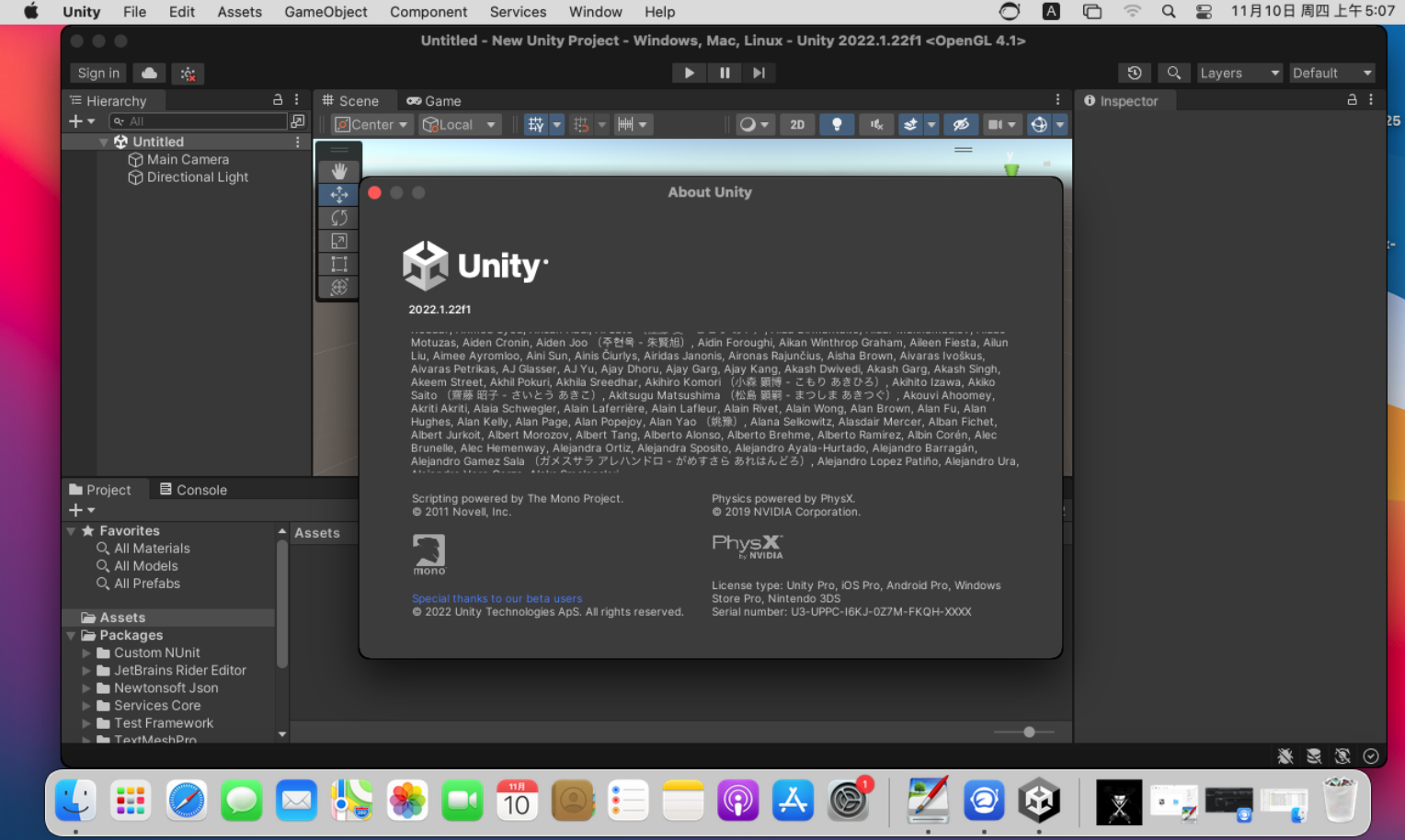Toggle scene effects (skybox, fog) button
The image size is (1405, 840).
(910, 125)
